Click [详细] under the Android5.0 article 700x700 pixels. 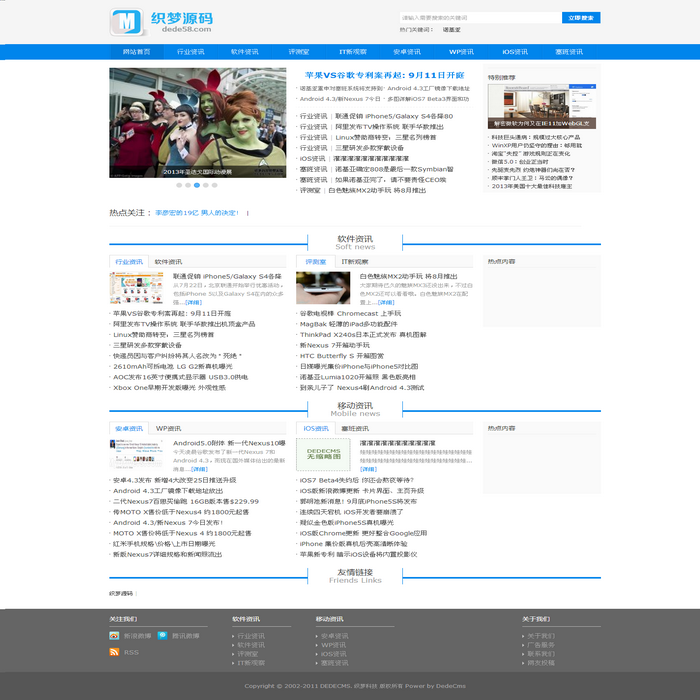tap(200, 469)
